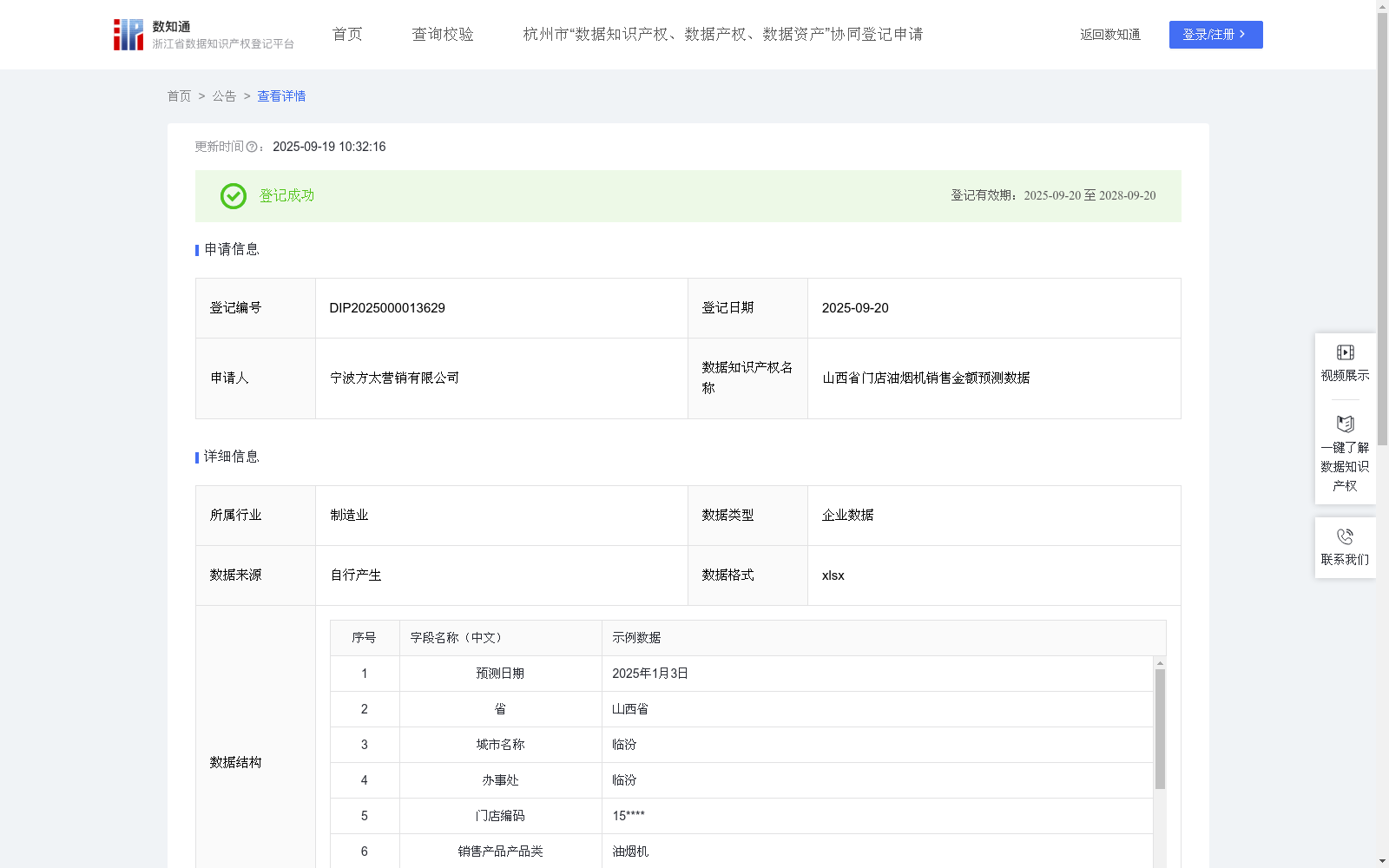Click the 查看详情 breadcrumb link
The width and height of the screenshot is (1389, 868).
point(280,96)
